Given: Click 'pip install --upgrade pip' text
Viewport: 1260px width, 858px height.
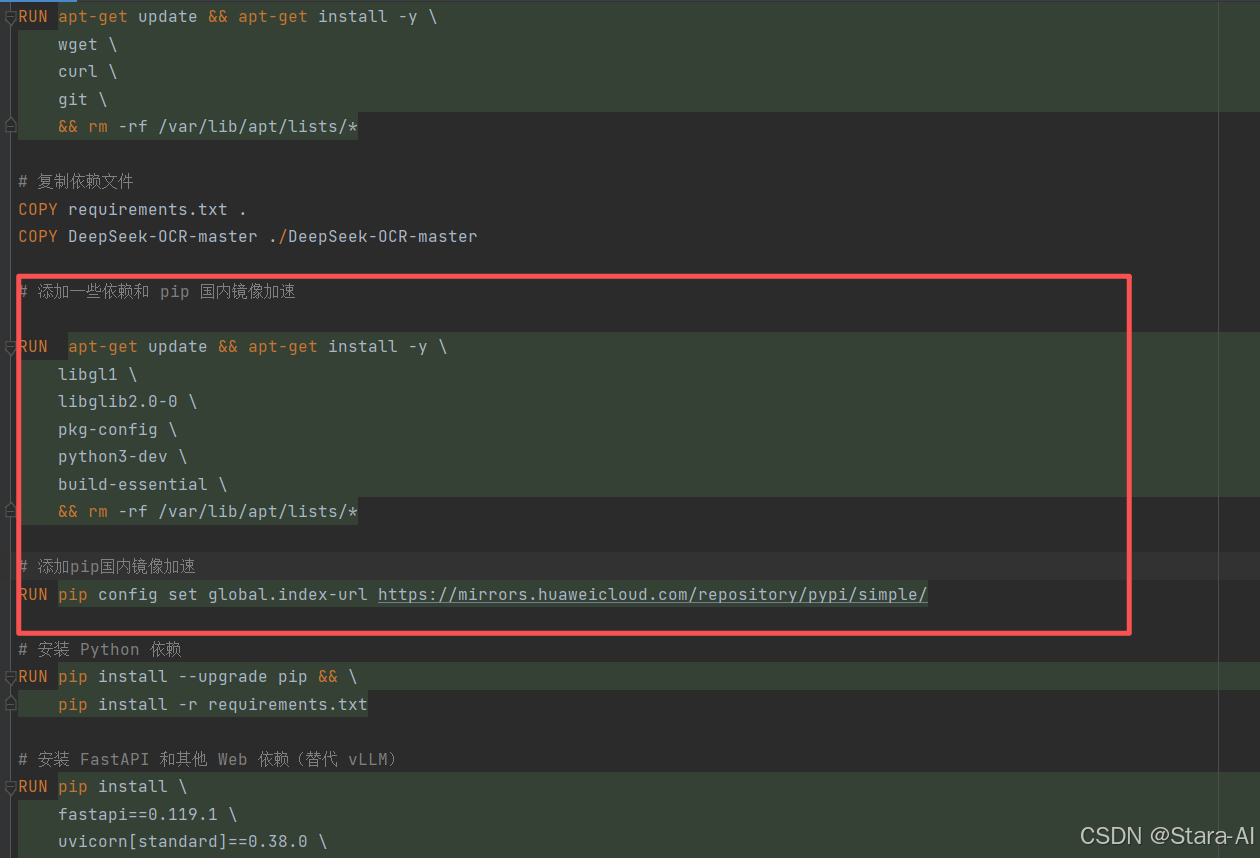Looking at the screenshot, I should pyautogui.click(x=183, y=677).
